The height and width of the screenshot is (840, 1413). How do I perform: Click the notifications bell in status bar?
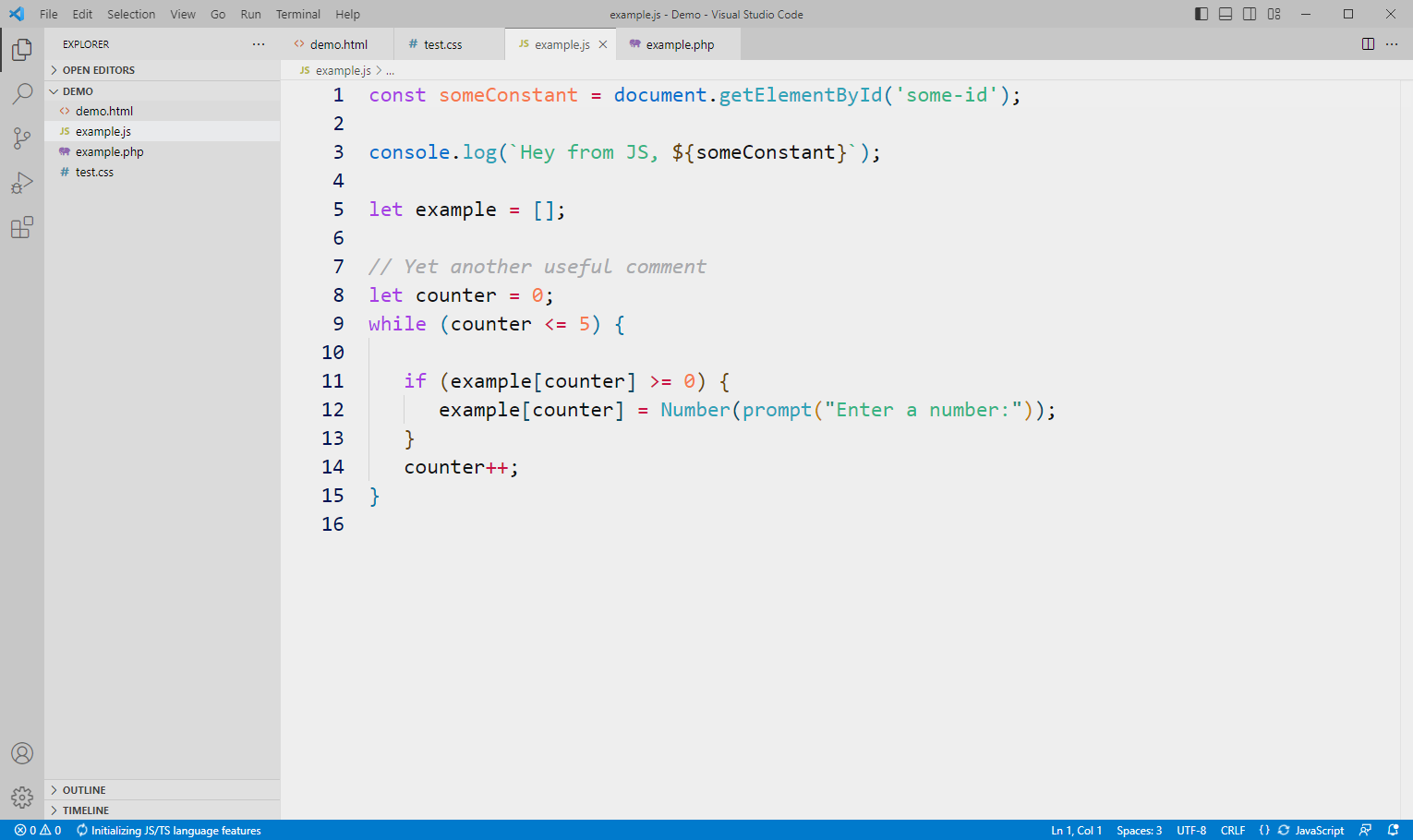point(1394,830)
